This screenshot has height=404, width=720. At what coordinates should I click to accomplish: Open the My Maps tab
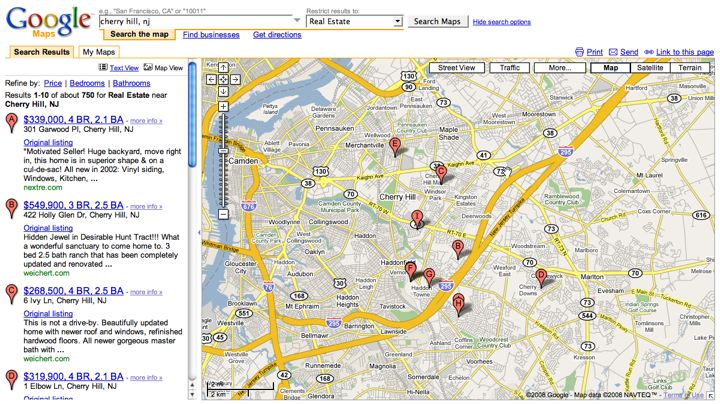coord(100,51)
